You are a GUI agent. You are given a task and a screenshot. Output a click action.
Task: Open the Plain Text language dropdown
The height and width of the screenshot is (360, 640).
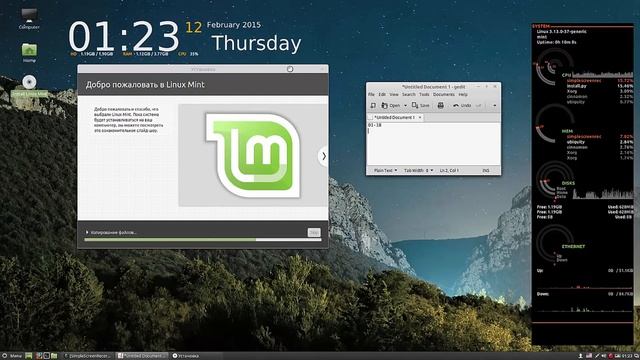(385, 170)
